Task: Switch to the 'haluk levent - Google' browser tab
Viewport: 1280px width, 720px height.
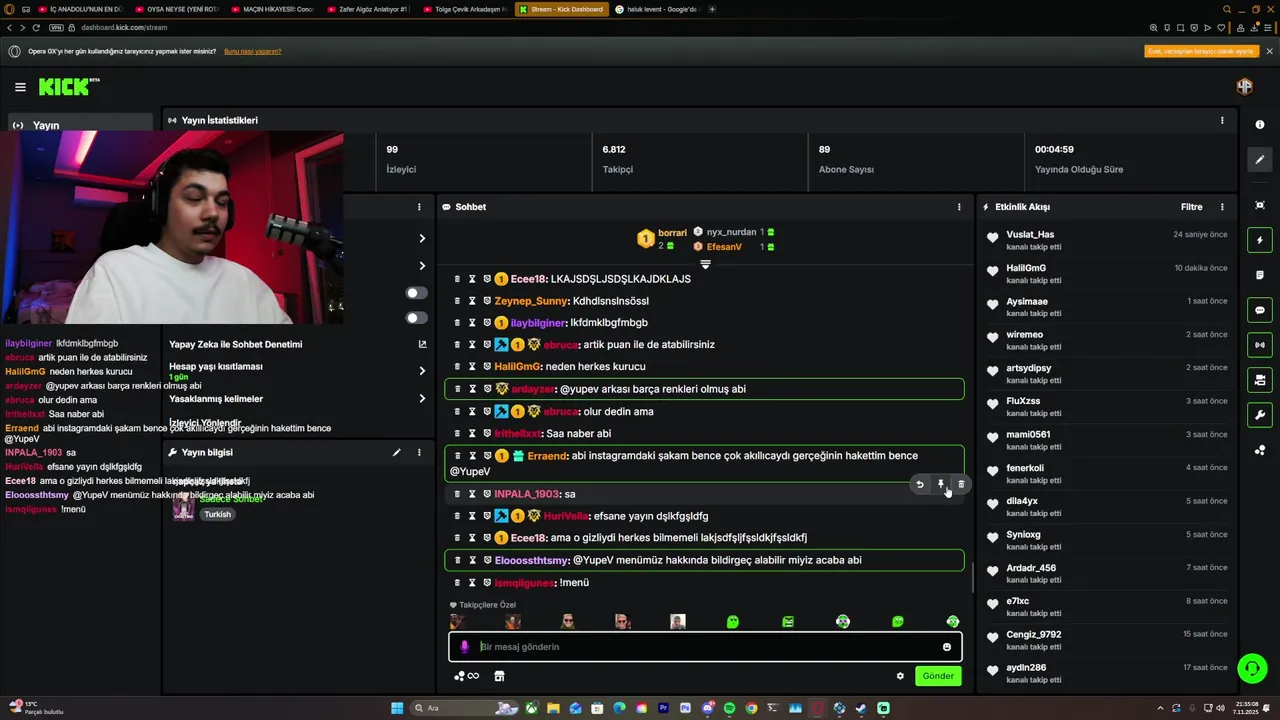Action: click(656, 9)
